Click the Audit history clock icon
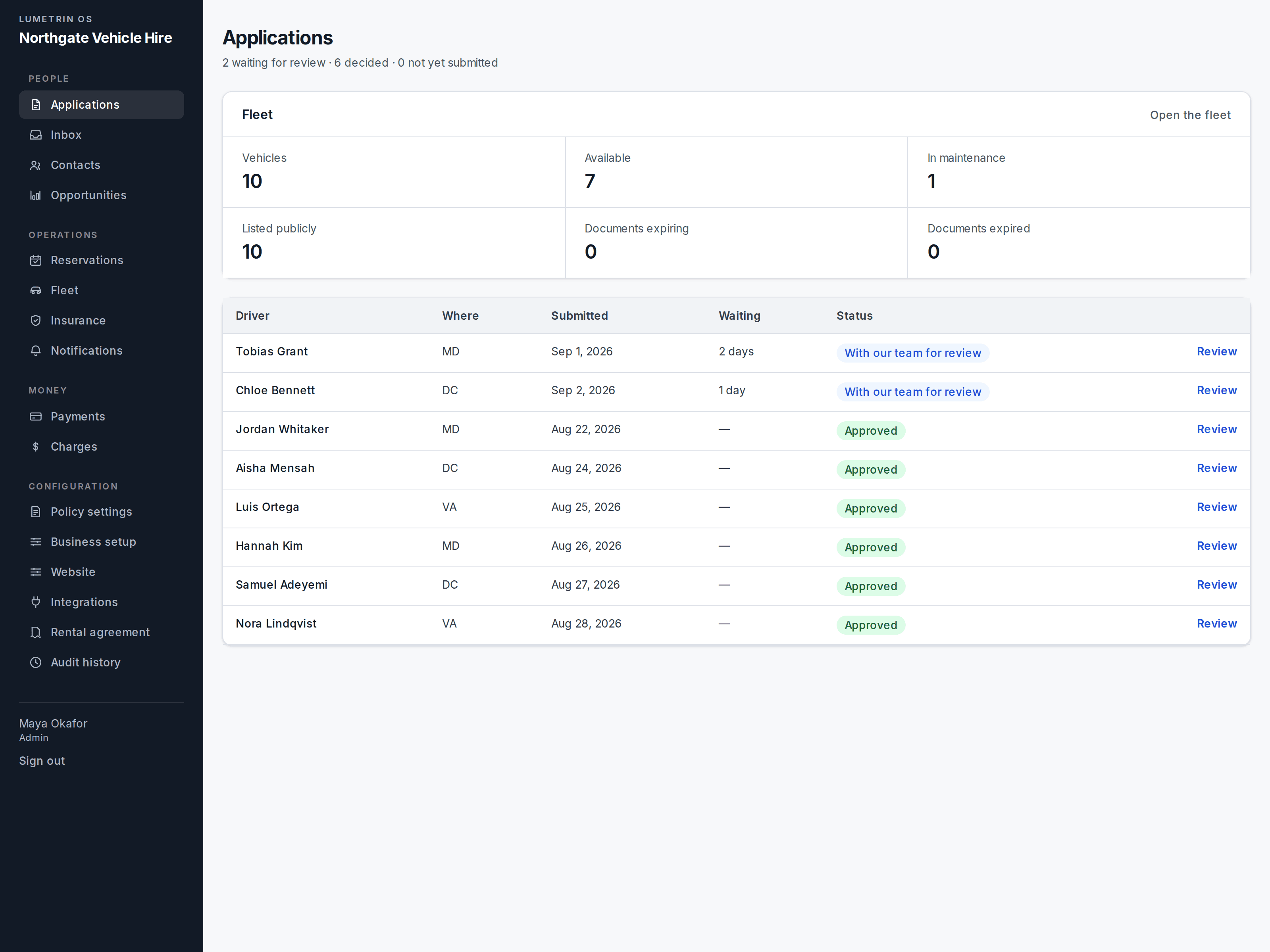 tap(36, 662)
